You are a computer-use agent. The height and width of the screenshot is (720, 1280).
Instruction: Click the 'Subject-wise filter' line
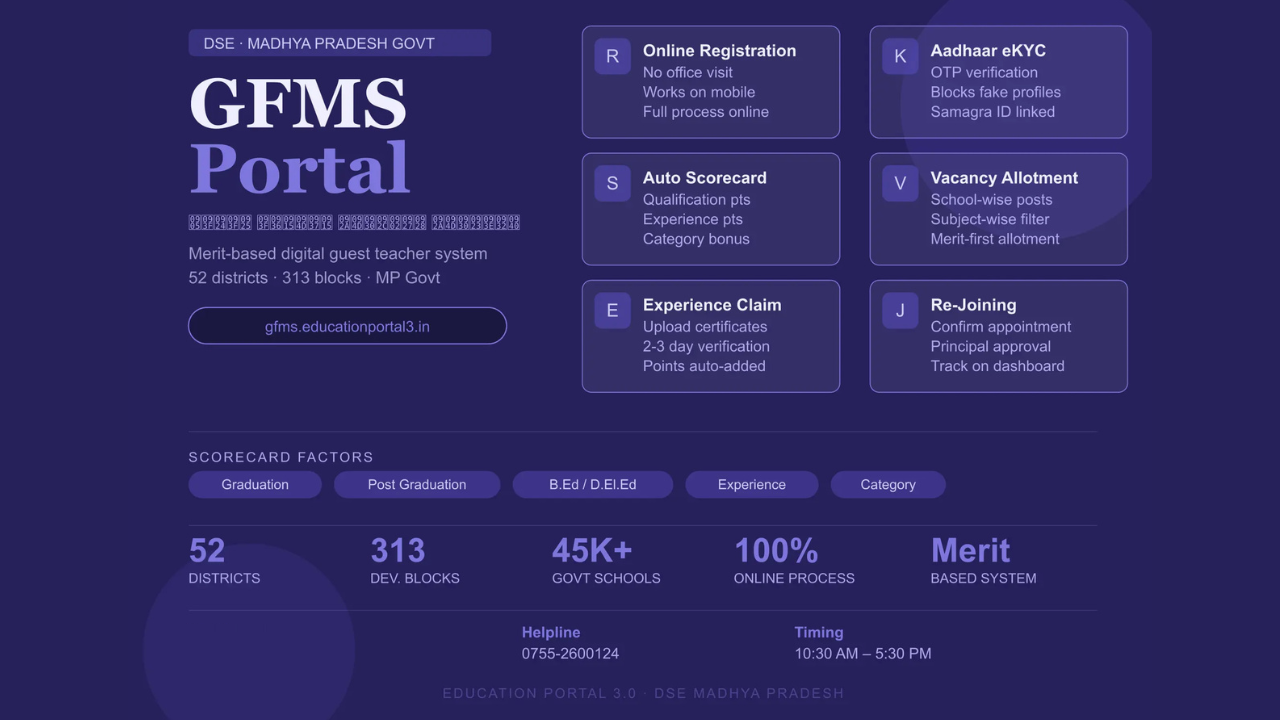pyautogui.click(x=990, y=219)
